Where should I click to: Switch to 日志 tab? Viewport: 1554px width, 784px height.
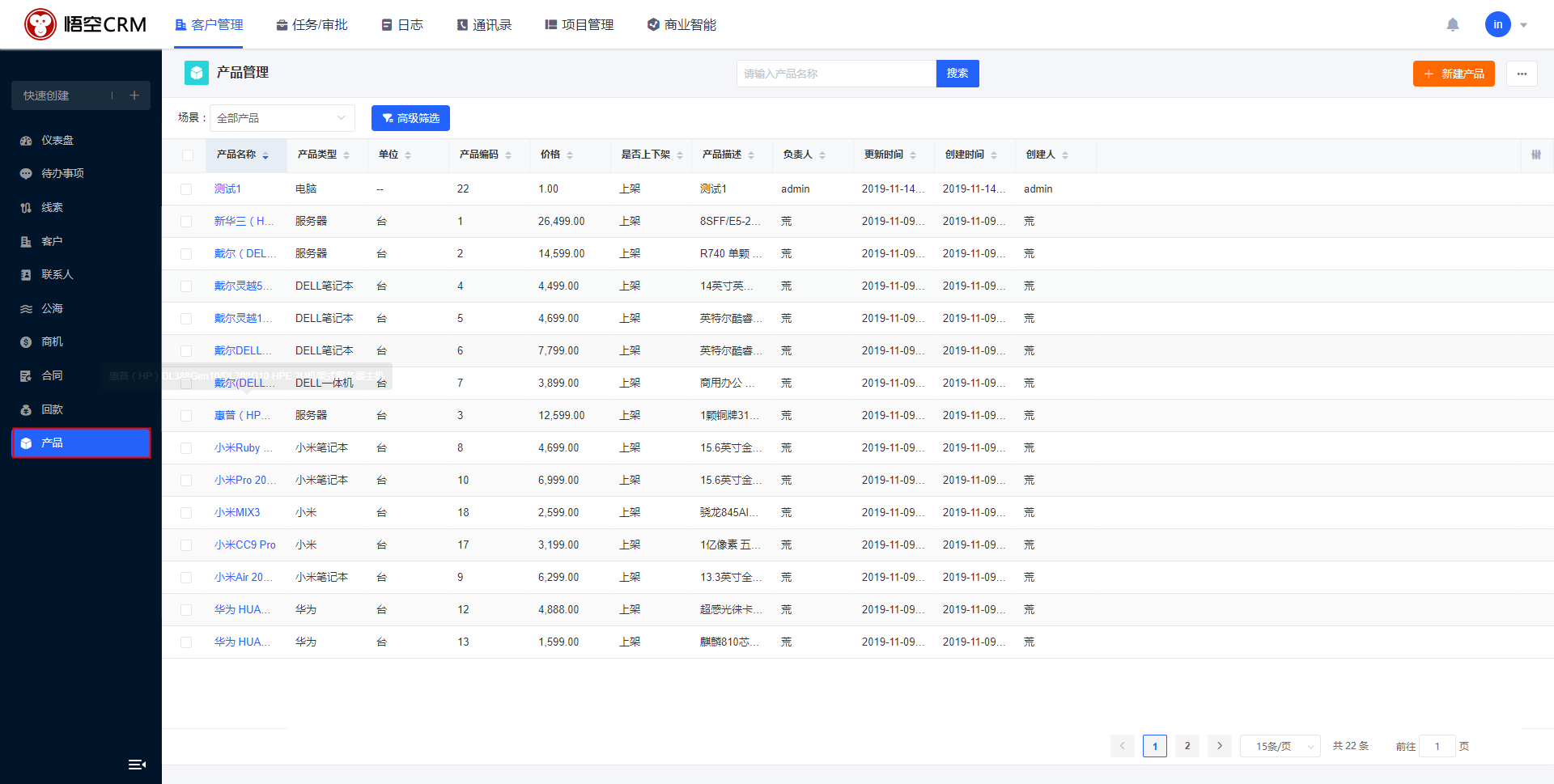click(x=402, y=25)
